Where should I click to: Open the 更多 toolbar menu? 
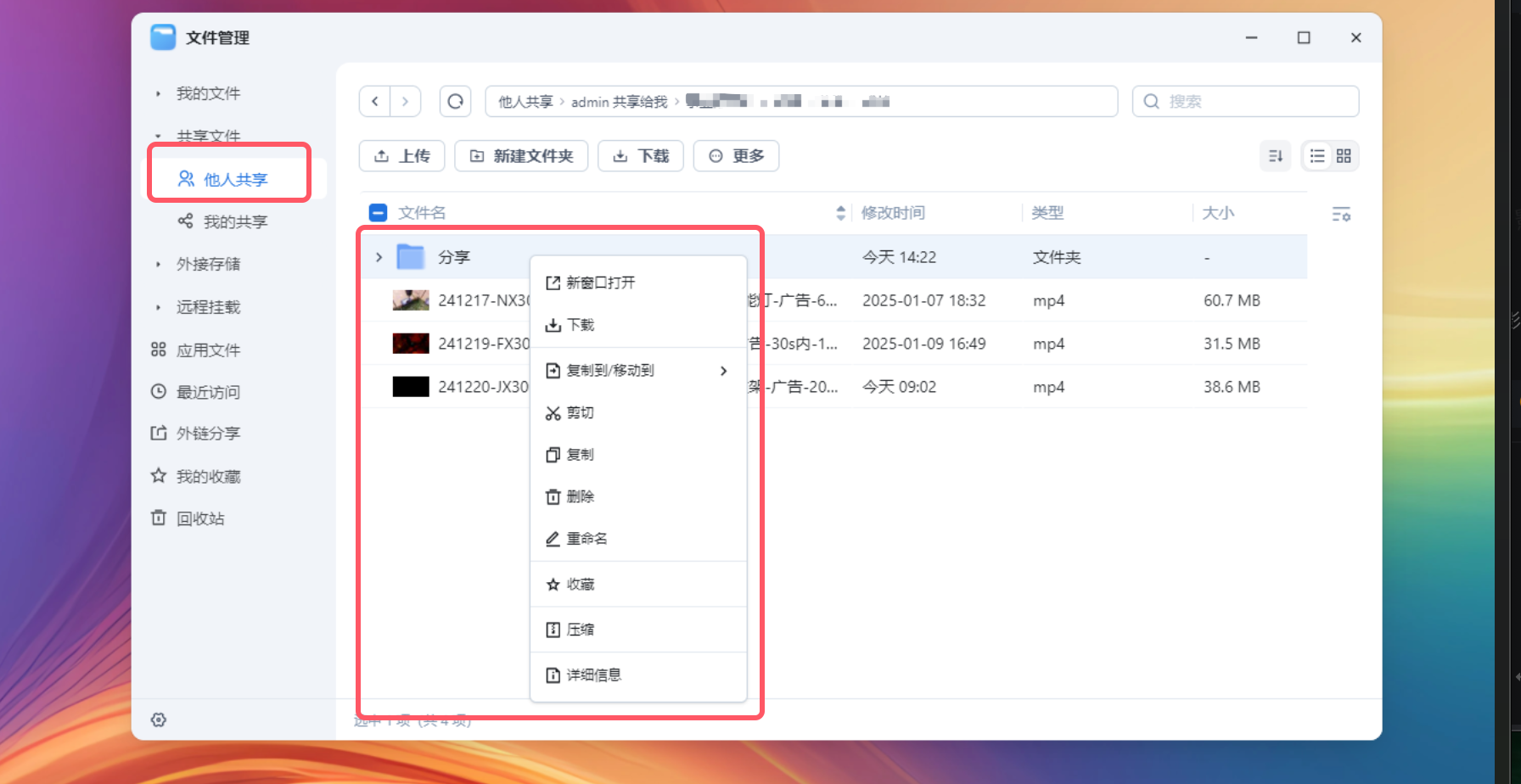[x=736, y=156]
